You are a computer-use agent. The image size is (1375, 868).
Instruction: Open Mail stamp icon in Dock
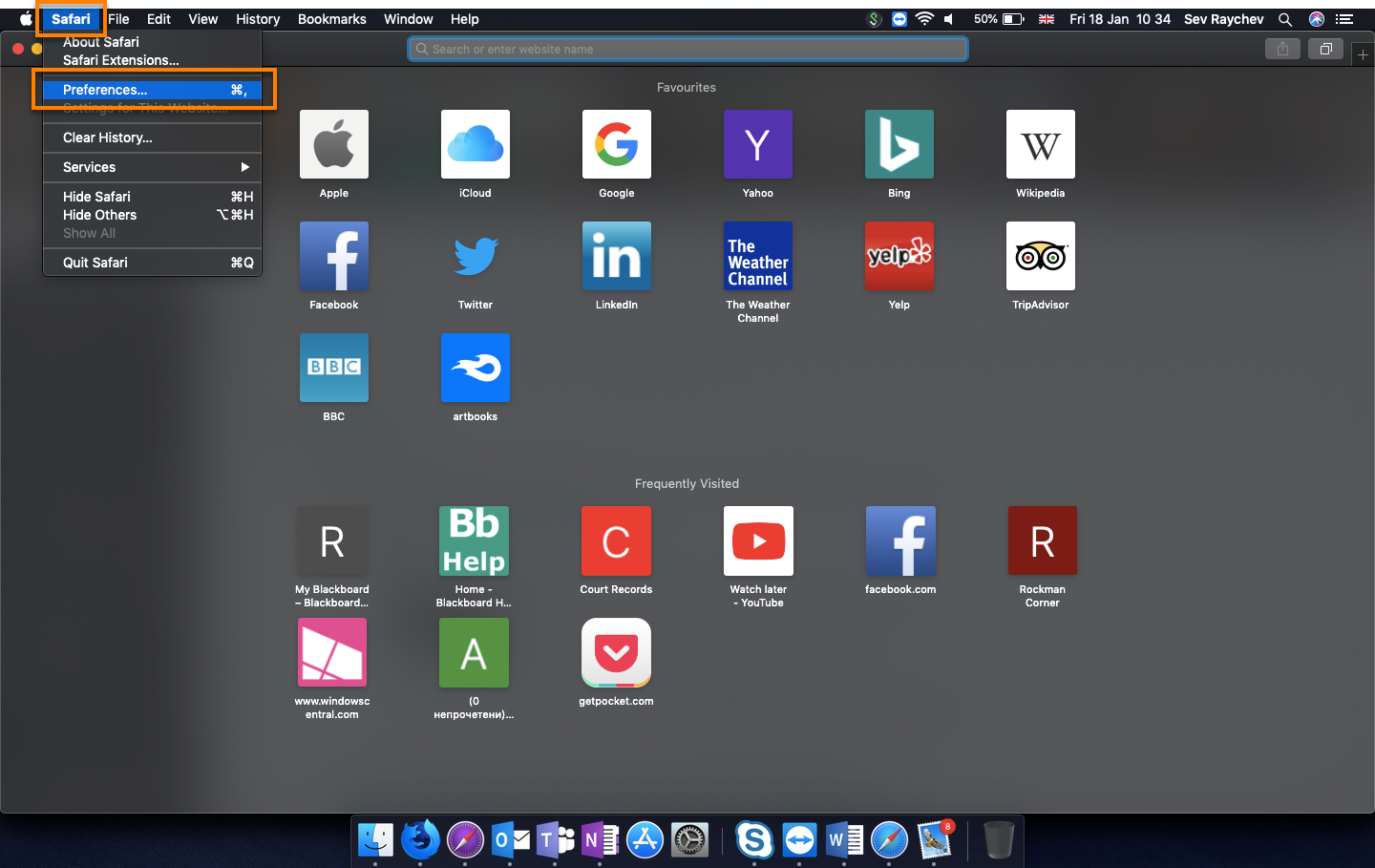coord(935,840)
